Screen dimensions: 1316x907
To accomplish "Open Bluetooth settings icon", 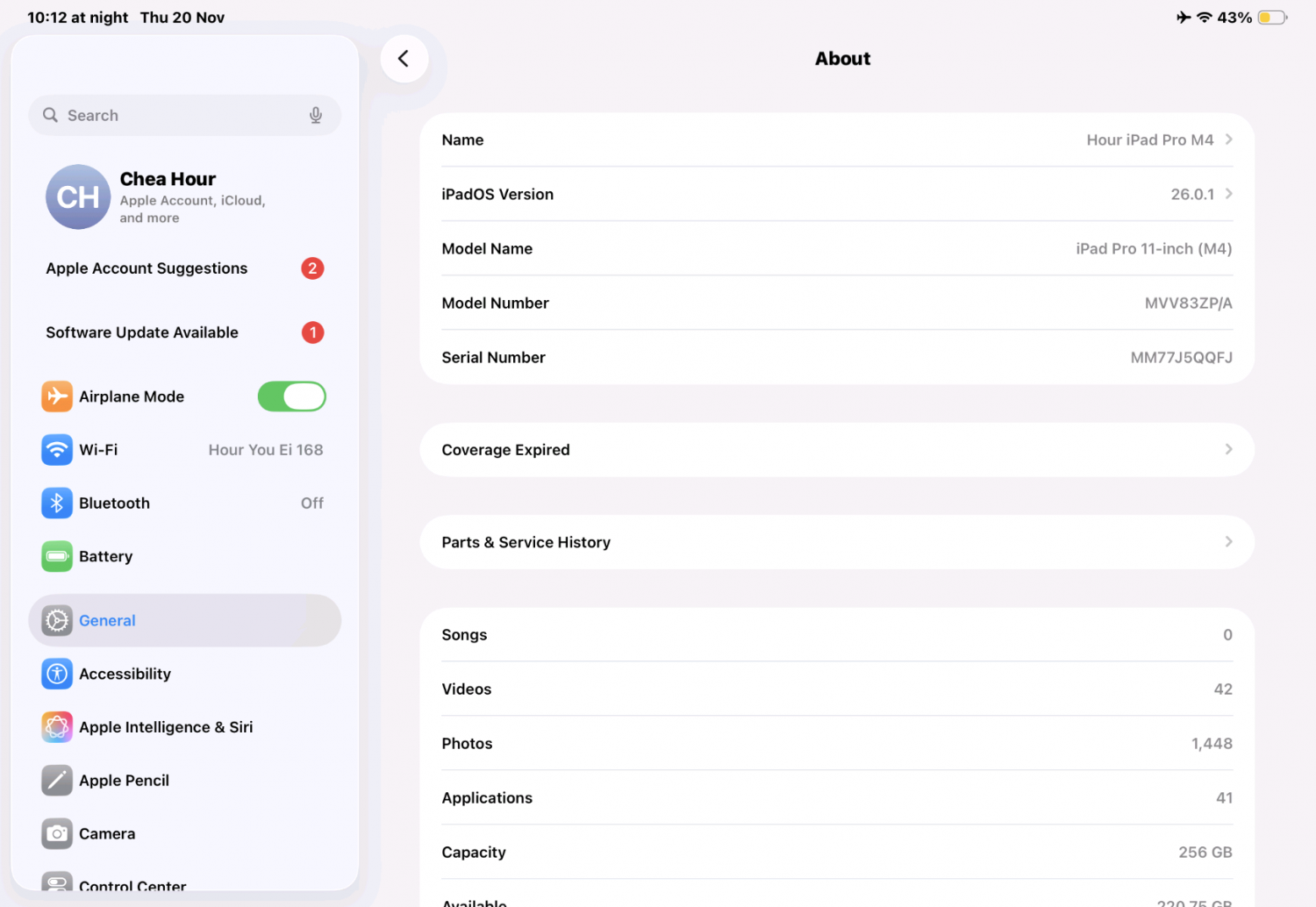I will coord(57,503).
